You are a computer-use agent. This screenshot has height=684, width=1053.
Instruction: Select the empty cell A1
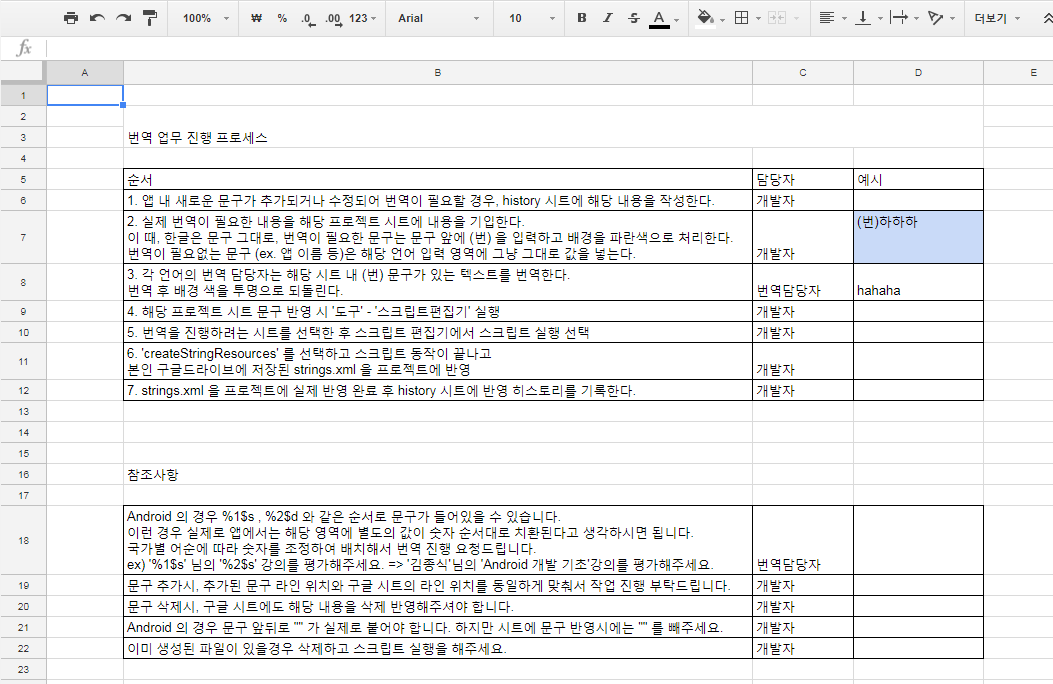(x=85, y=95)
